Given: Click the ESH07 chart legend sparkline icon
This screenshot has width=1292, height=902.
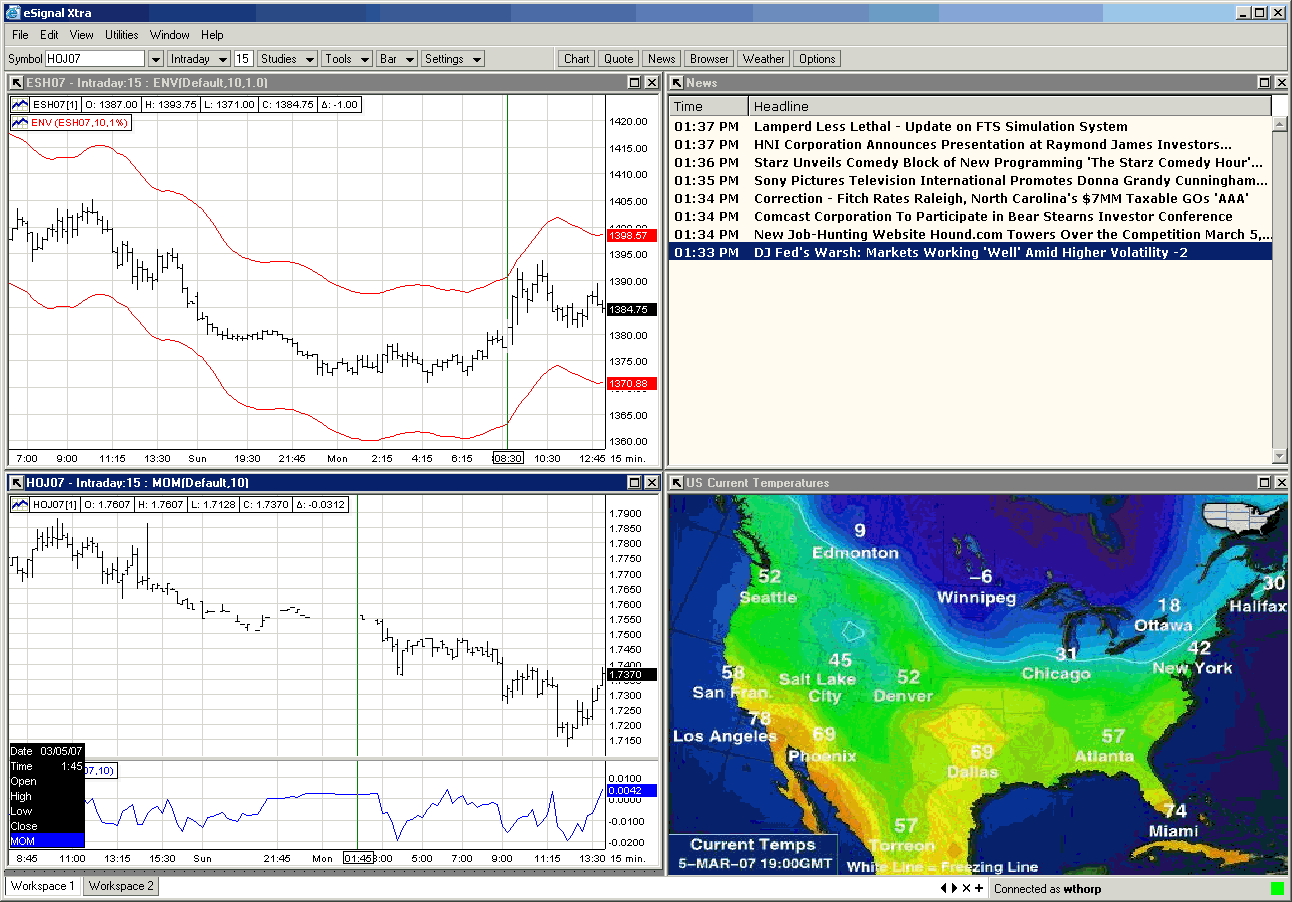Looking at the screenshot, I should 18,104.
